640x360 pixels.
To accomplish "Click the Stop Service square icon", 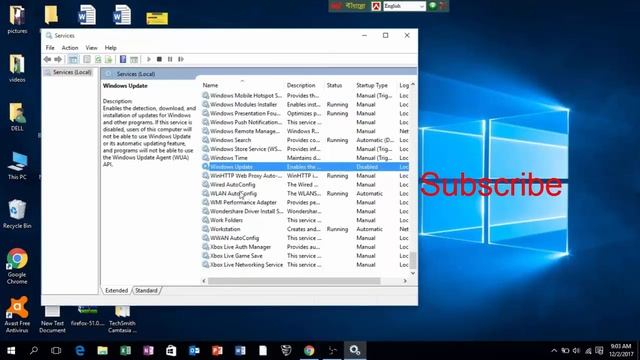I will (x=159, y=59).
